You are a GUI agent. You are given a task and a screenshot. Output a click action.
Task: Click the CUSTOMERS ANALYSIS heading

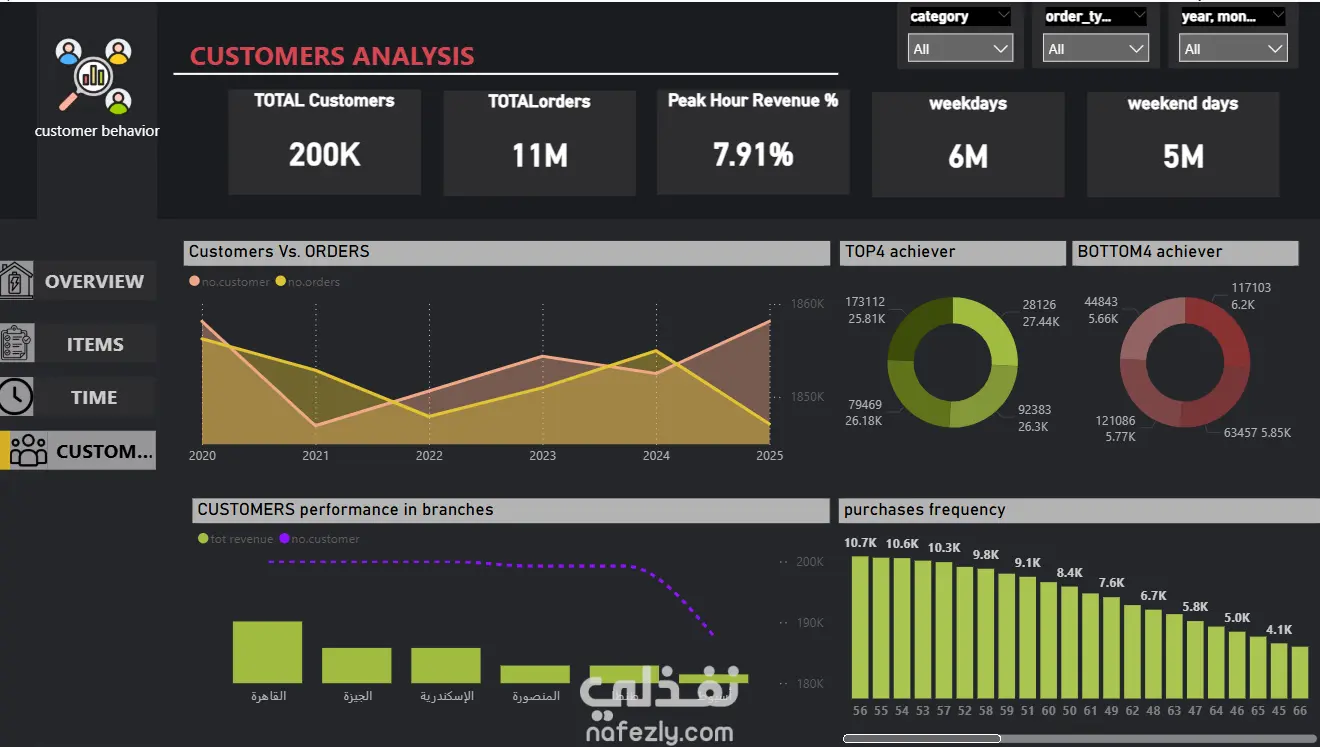point(332,56)
